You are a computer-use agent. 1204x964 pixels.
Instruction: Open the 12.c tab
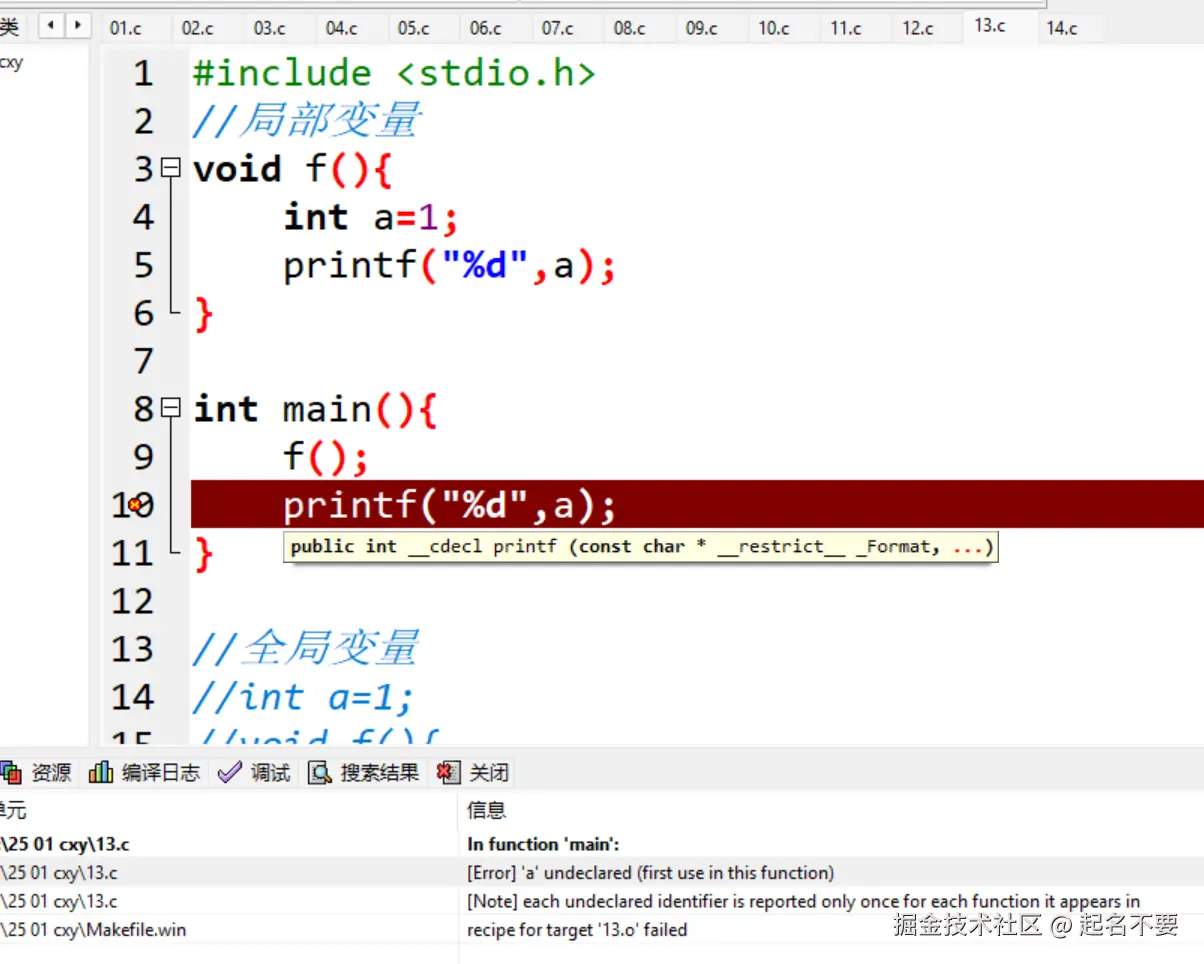tap(918, 28)
